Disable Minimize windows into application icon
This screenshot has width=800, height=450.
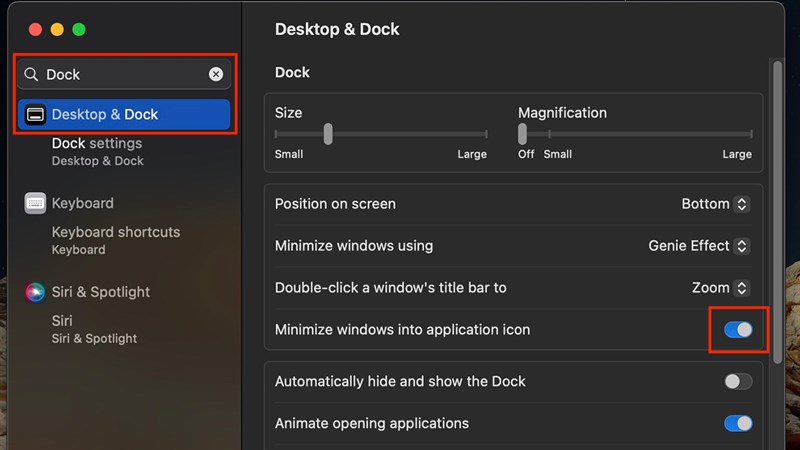tap(737, 330)
